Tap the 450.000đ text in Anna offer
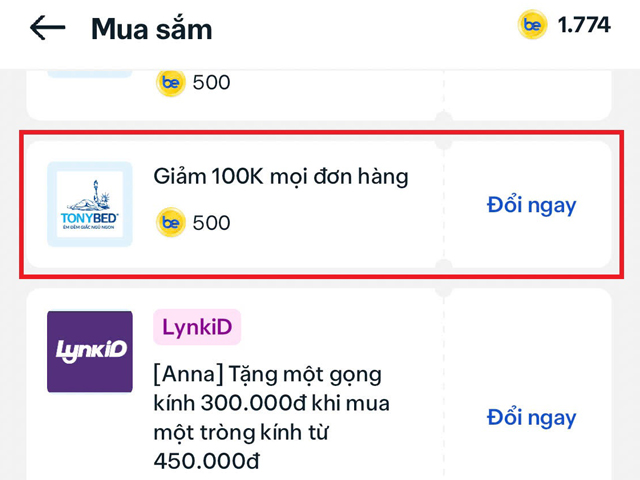This screenshot has width=640, height=480. 207,461
